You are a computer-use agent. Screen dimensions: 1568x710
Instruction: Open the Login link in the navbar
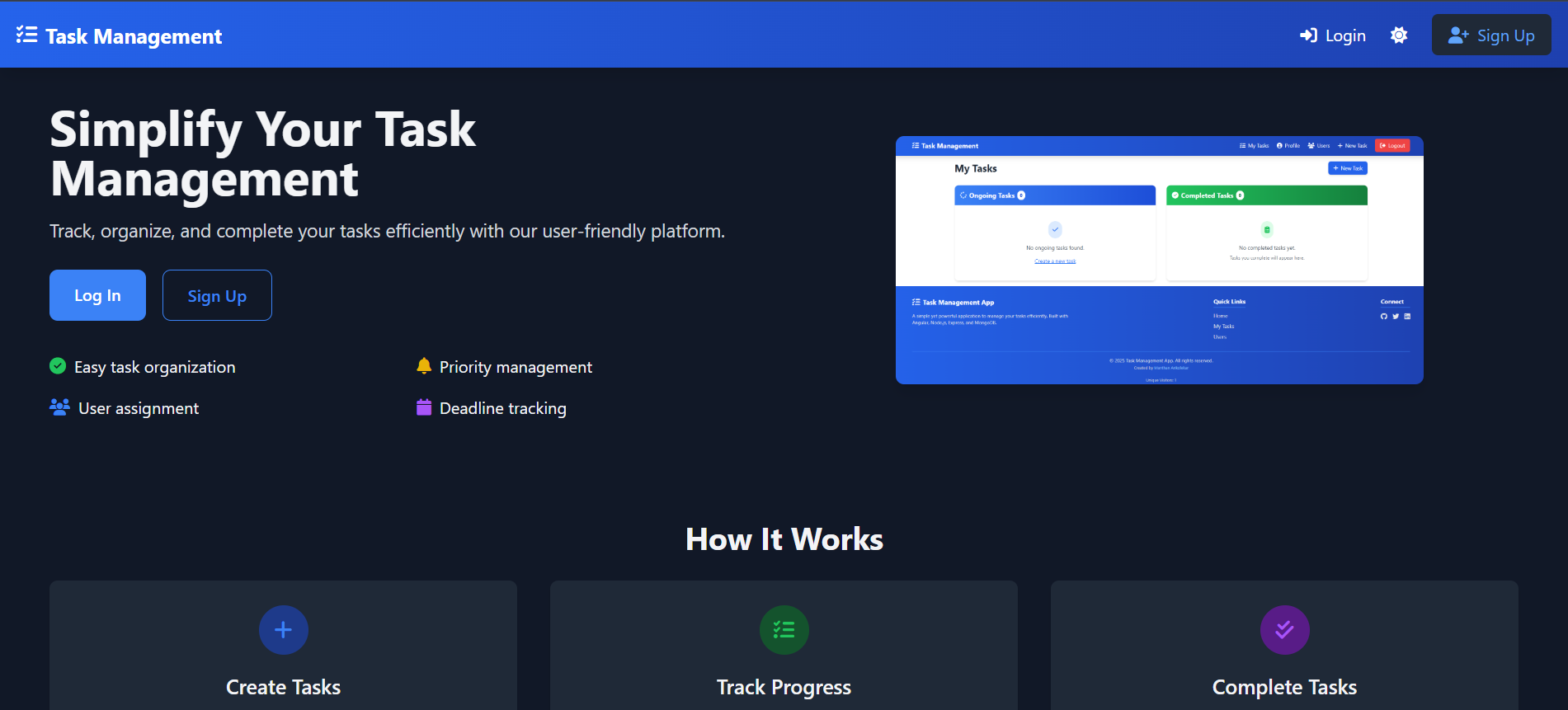click(1333, 35)
